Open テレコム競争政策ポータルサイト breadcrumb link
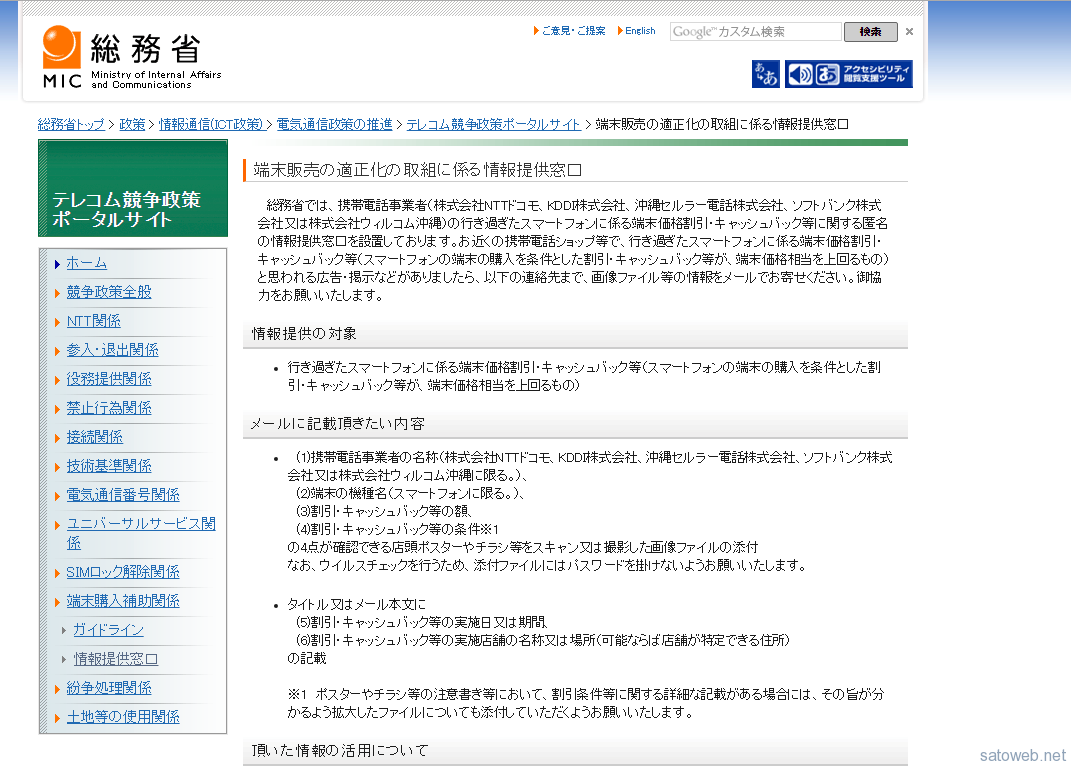The width and height of the screenshot is (1071, 766). coord(493,124)
